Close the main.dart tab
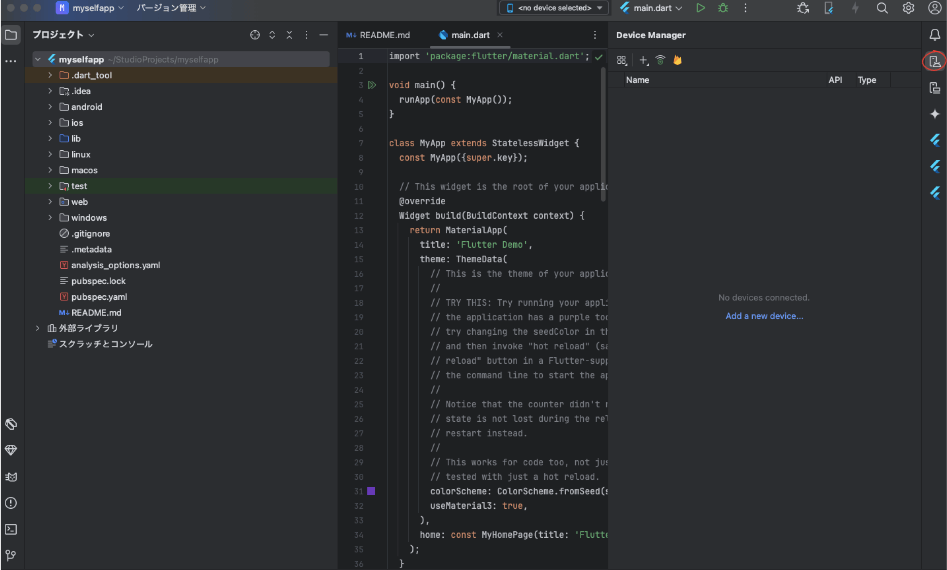The height and width of the screenshot is (570, 947). pyautogui.click(x=500, y=35)
